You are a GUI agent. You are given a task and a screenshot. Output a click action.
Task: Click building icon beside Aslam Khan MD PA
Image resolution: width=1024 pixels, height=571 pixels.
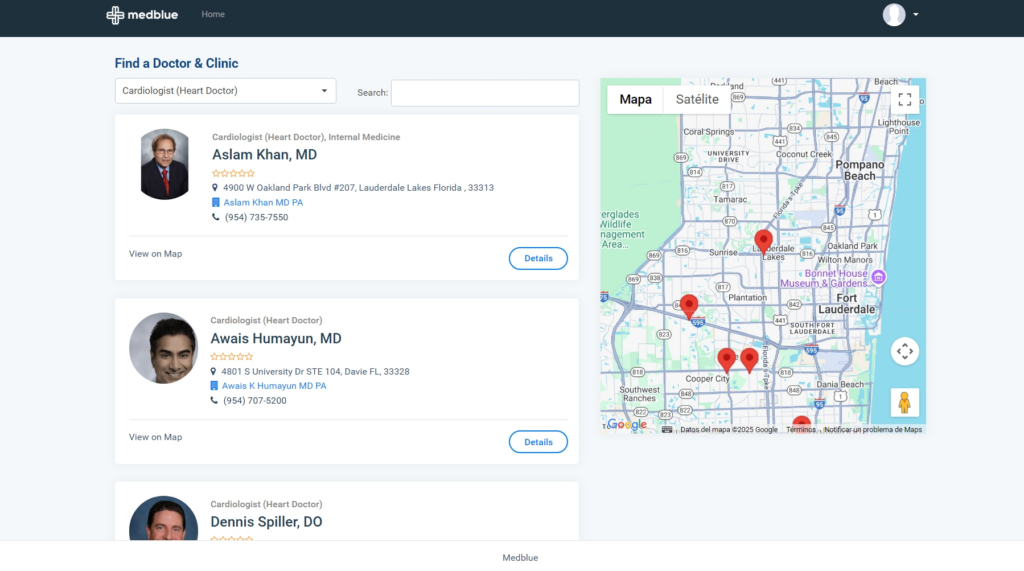[216, 203]
